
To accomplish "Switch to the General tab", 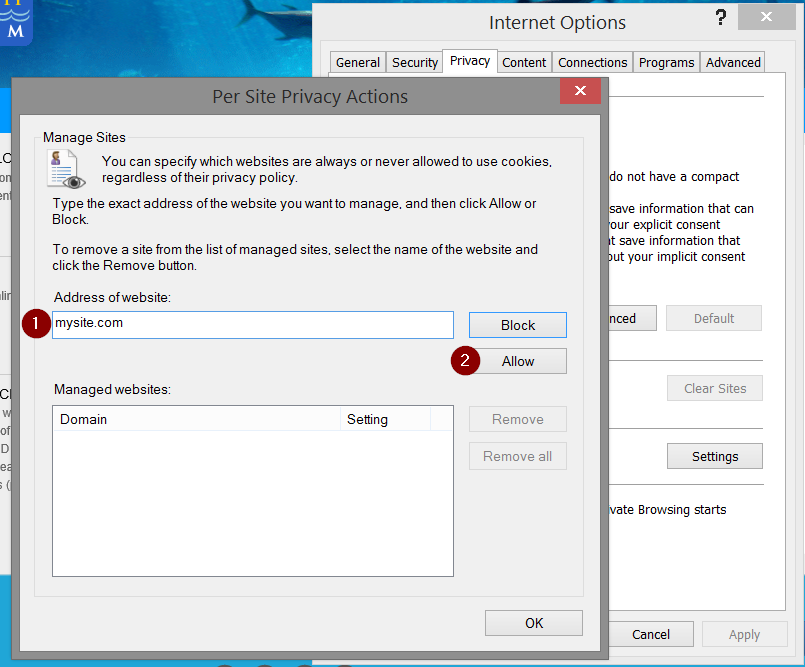I will (358, 62).
